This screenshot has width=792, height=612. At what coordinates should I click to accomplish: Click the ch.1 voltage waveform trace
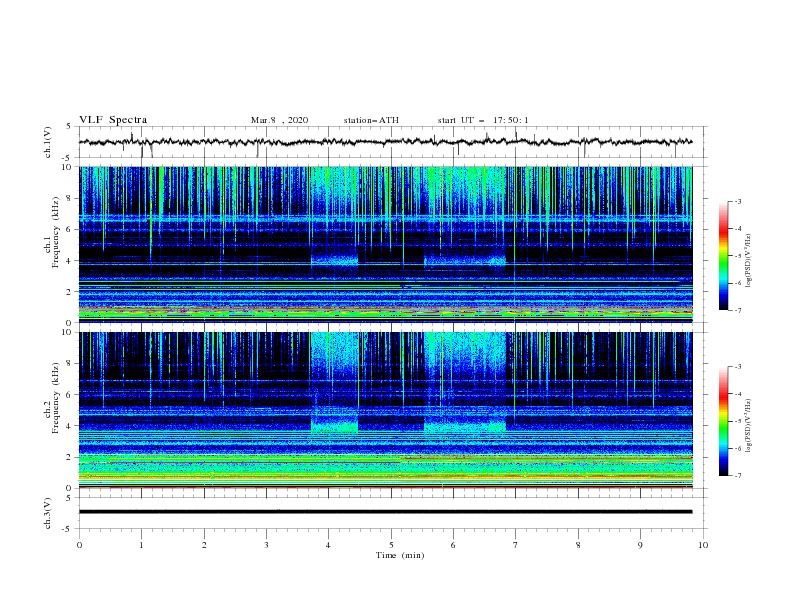pos(385,142)
